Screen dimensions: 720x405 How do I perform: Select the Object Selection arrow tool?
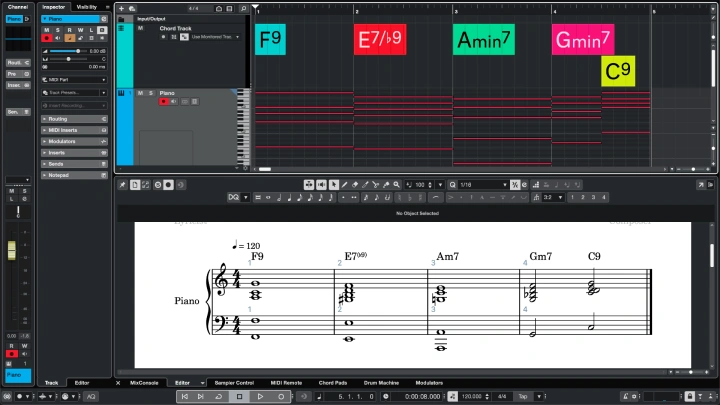pos(334,185)
